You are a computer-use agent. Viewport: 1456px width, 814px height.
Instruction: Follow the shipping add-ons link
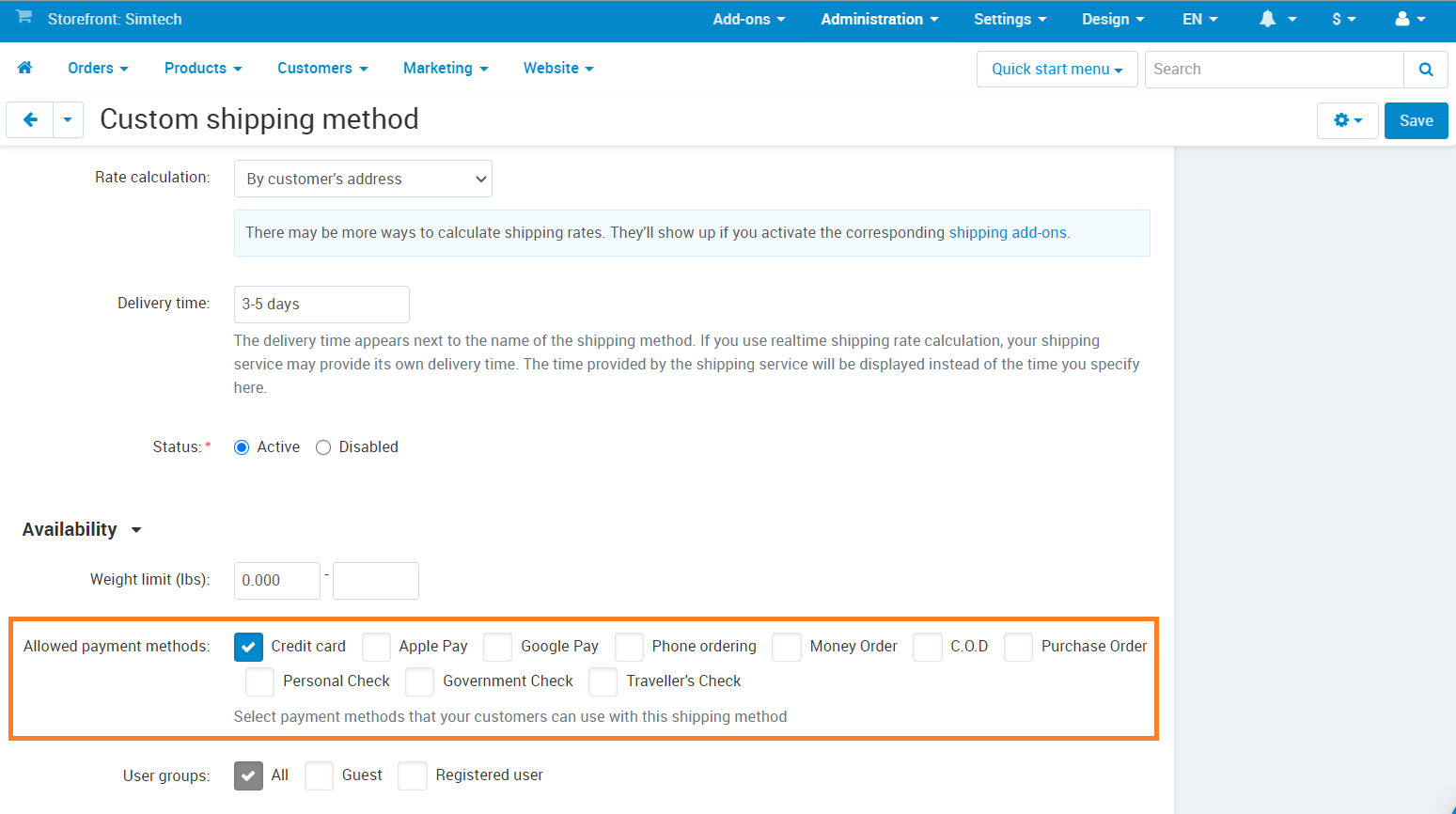pyautogui.click(x=1008, y=232)
